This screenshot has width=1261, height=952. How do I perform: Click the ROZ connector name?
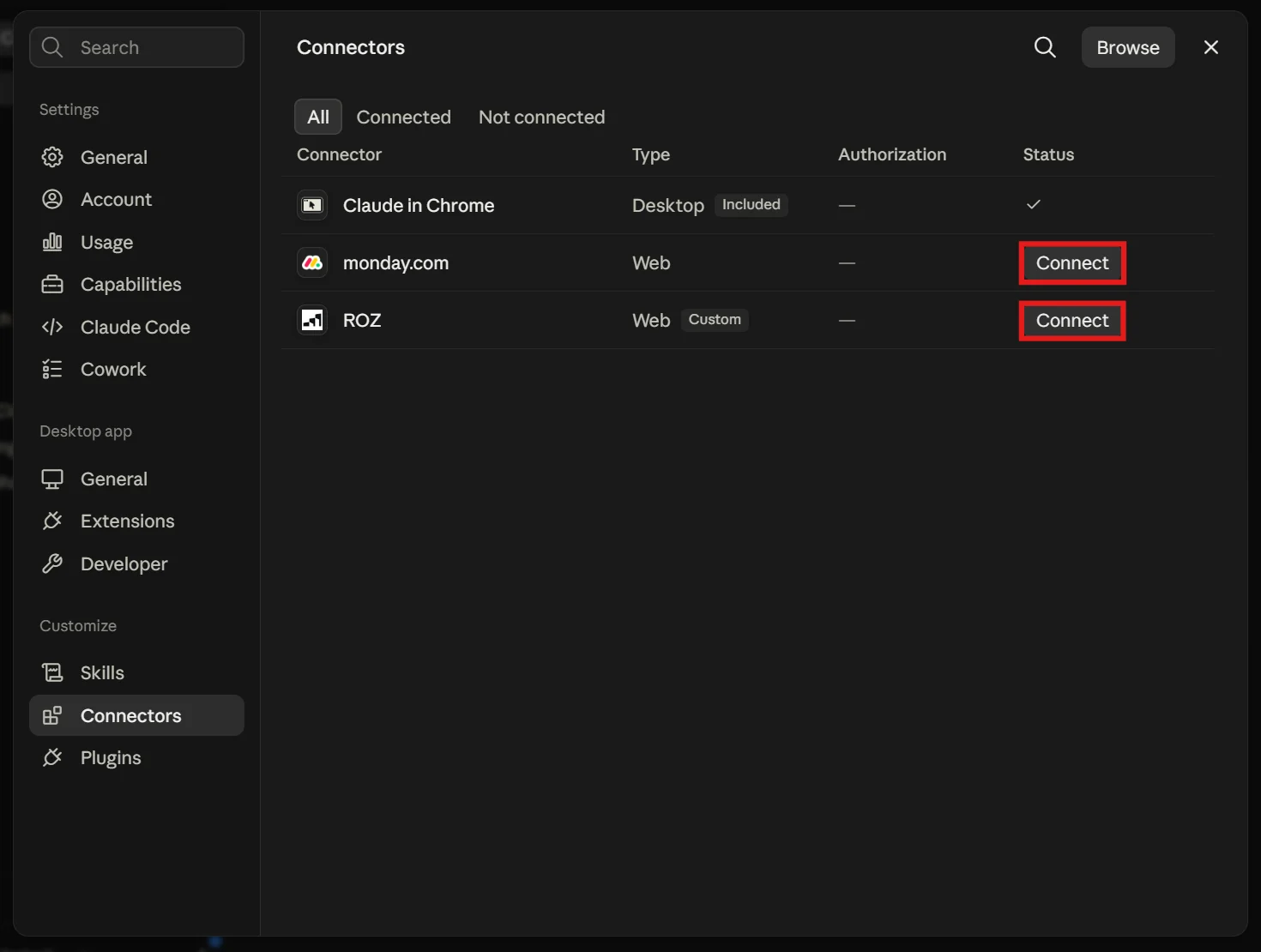tap(362, 320)
